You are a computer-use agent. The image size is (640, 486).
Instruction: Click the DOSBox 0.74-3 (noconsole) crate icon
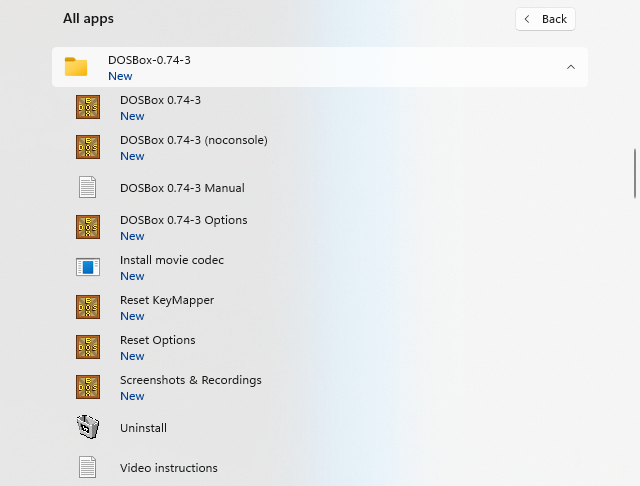pos(88,147)
